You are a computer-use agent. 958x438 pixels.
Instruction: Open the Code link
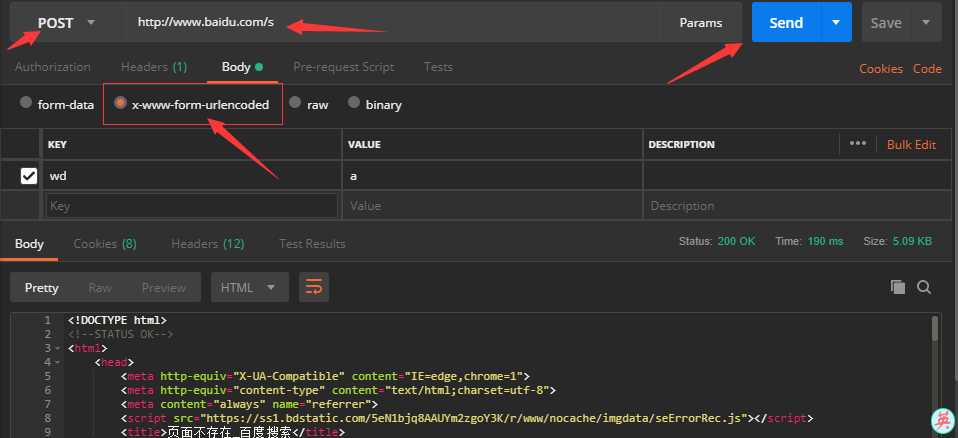(x=927, y=68)
